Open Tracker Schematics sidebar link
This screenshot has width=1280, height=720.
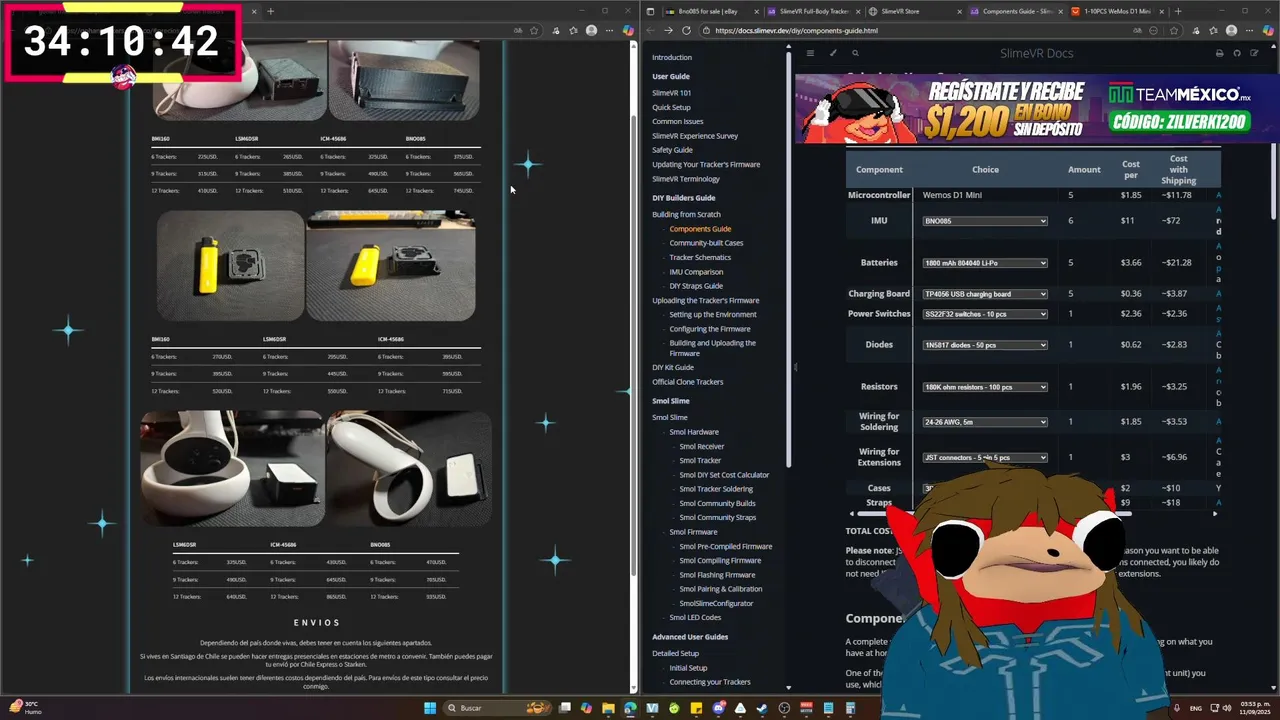point(700,257)
